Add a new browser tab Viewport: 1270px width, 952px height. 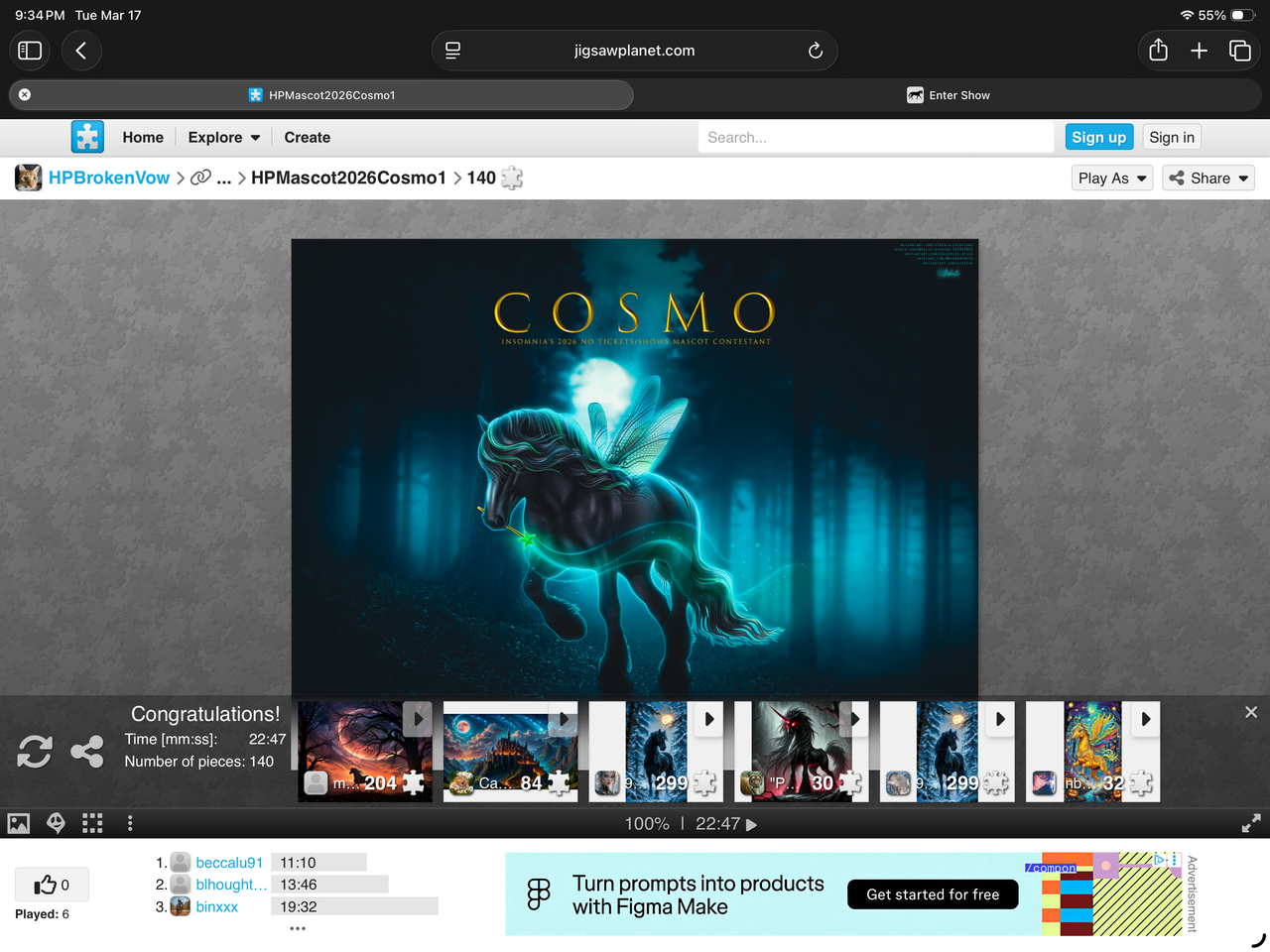point(1199,51)
